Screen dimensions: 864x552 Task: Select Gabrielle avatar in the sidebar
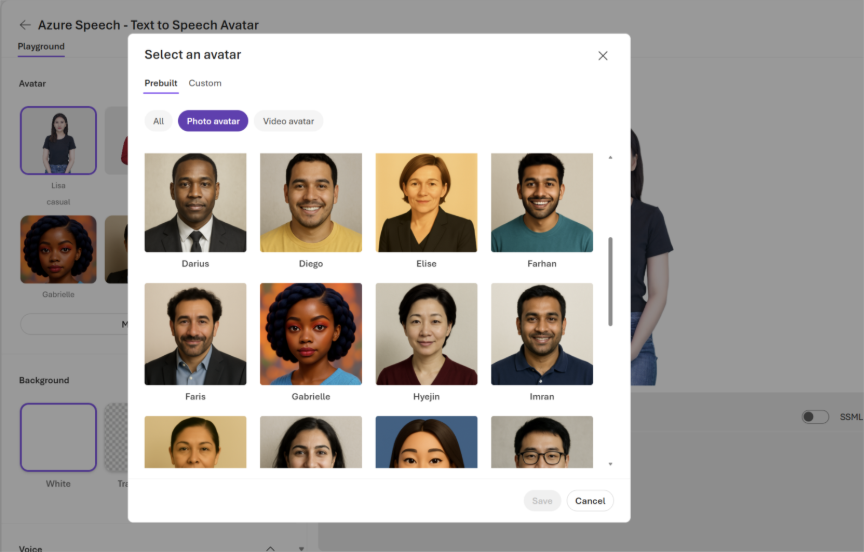58,250
